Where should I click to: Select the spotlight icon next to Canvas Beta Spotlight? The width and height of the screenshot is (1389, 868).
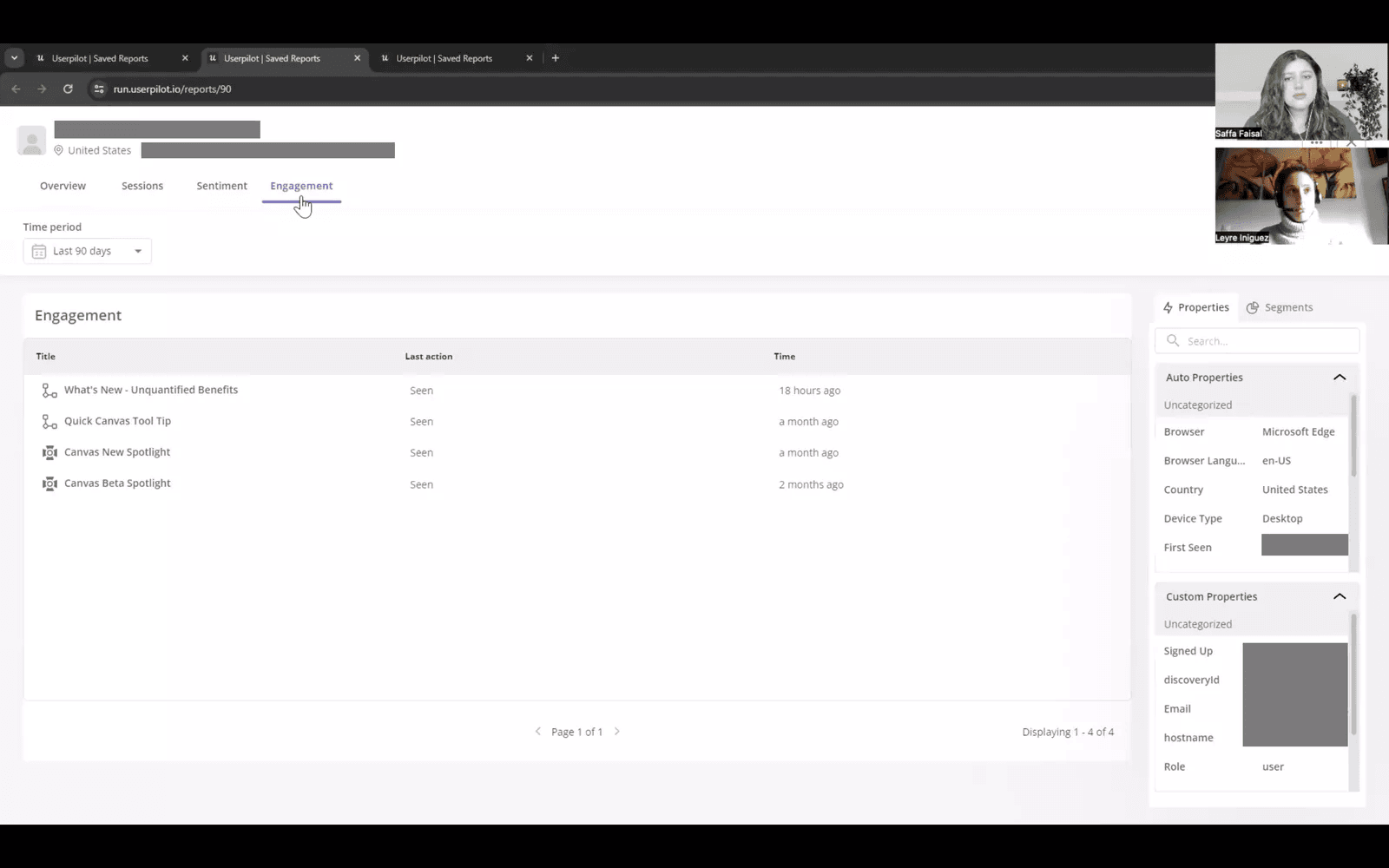[49, 483]
